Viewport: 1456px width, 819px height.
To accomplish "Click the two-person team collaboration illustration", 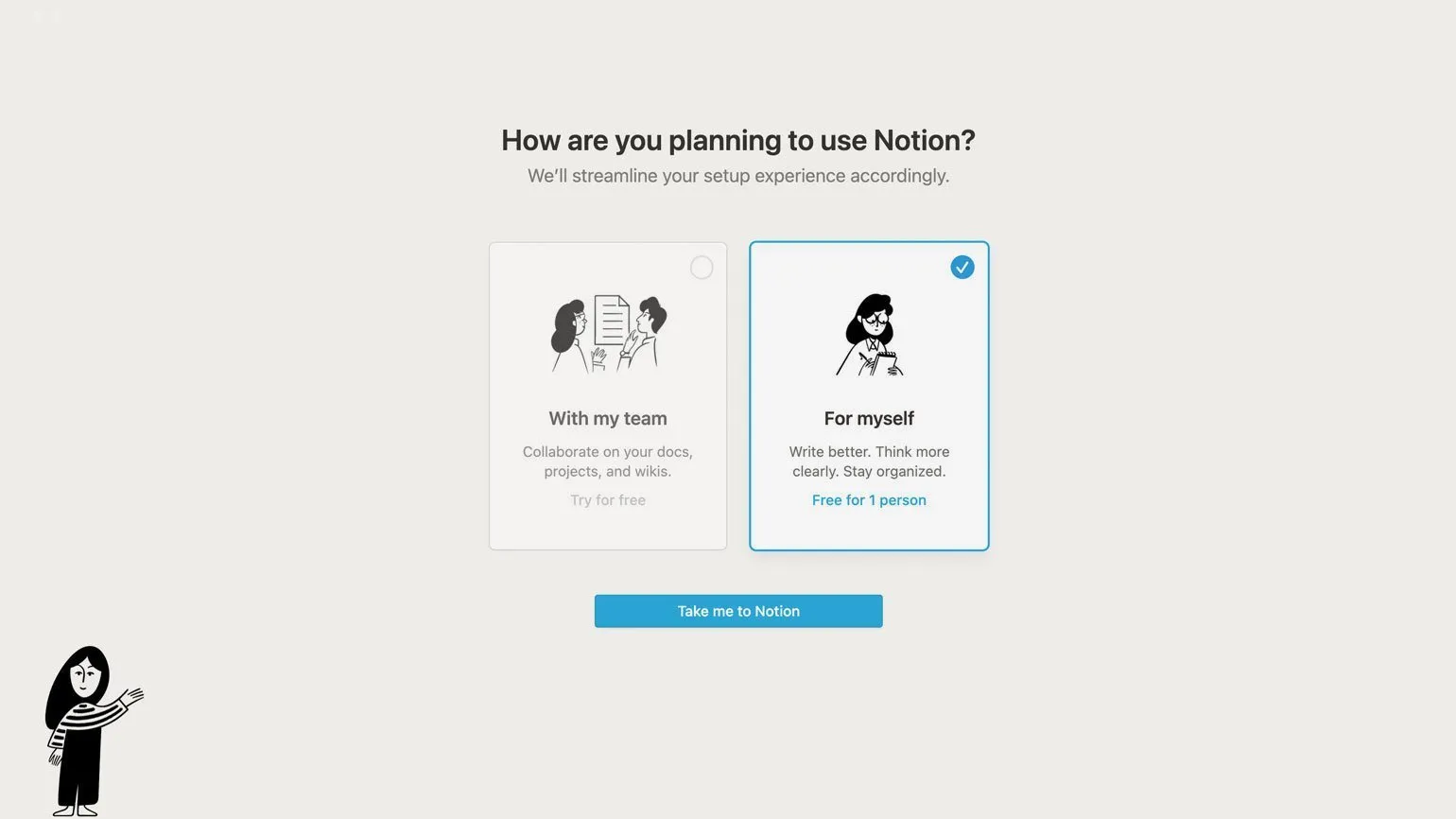I will 609,334.
